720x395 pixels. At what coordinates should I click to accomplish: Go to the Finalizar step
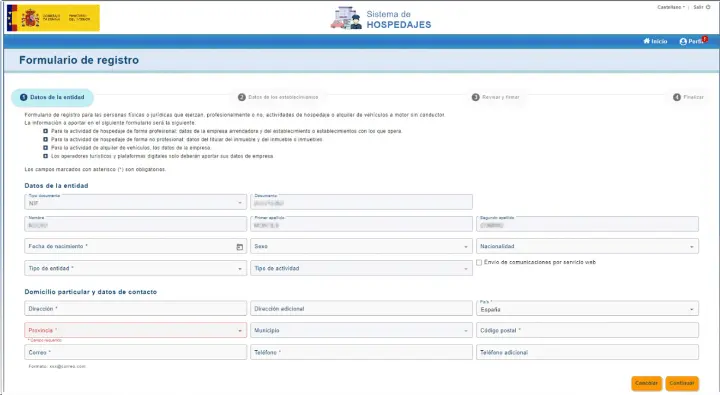click(688, 97)
